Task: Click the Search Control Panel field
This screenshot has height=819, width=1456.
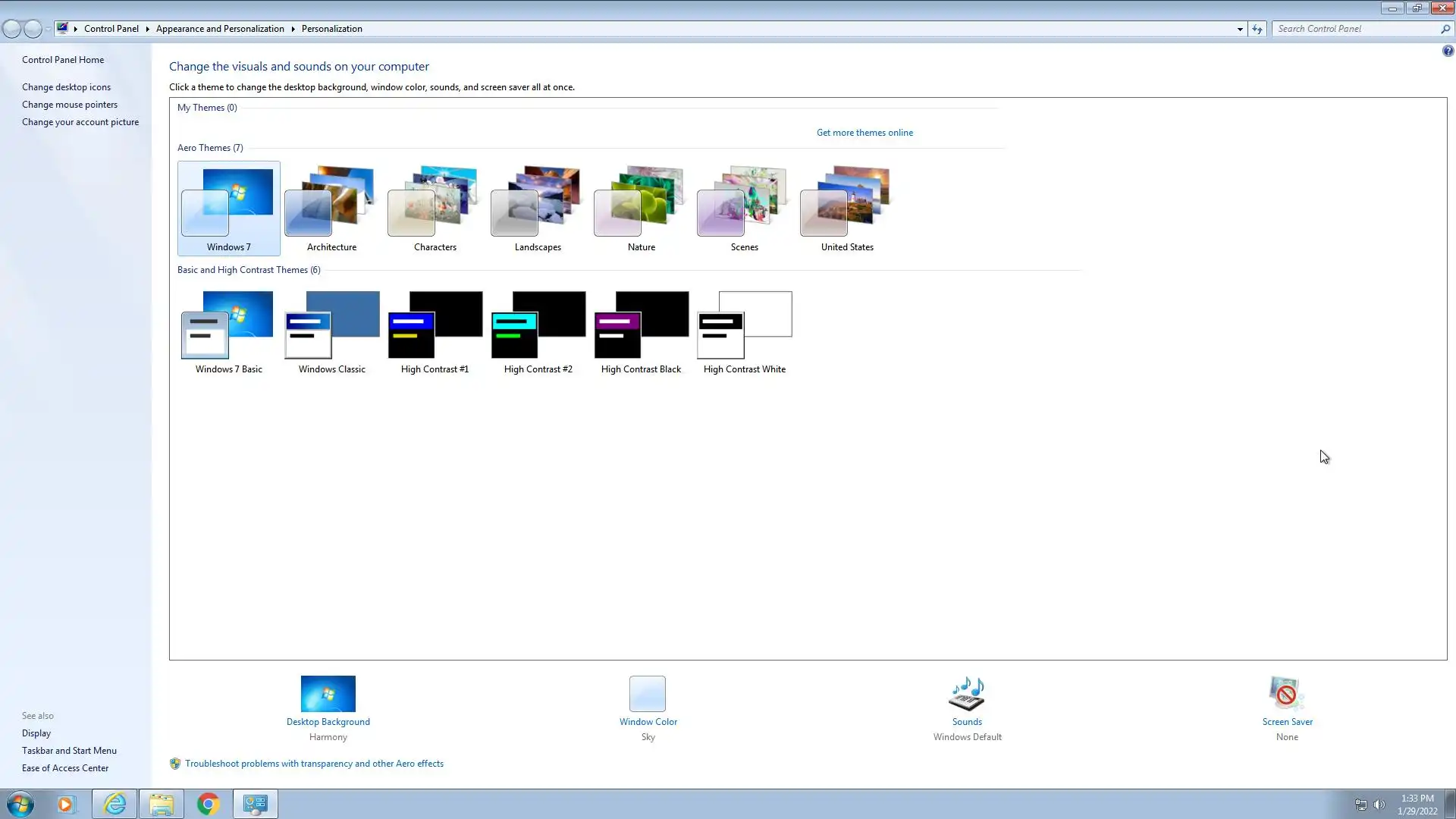Action: tap(1356, 29)
